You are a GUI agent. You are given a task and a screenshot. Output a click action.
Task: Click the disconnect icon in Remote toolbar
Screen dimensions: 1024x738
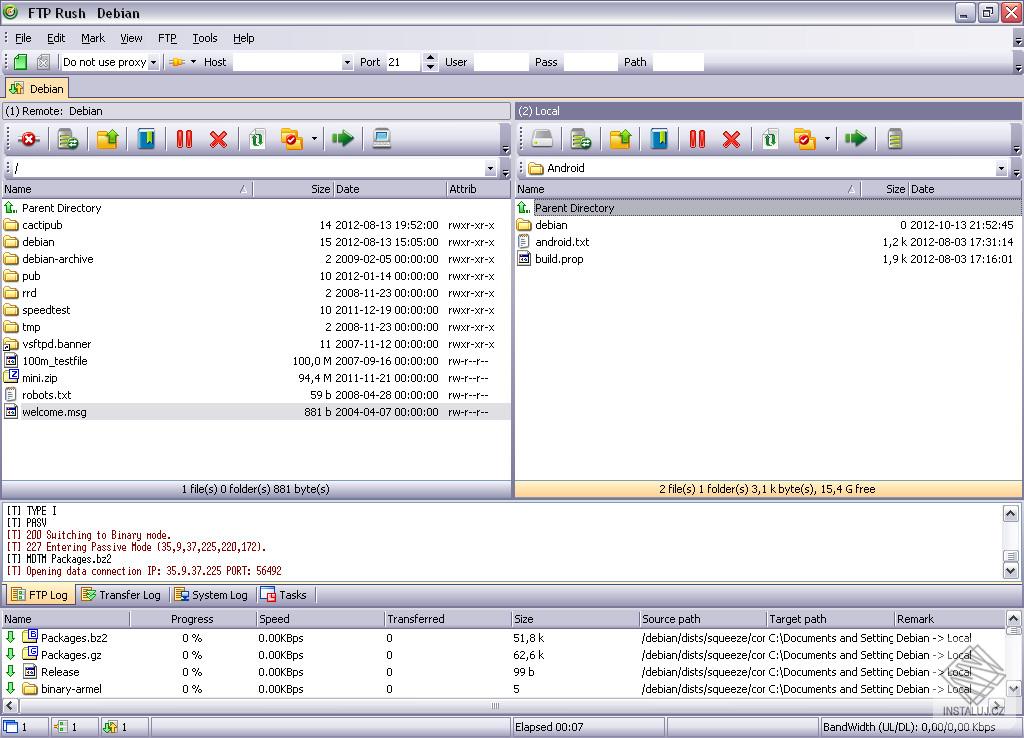(28, 139)
